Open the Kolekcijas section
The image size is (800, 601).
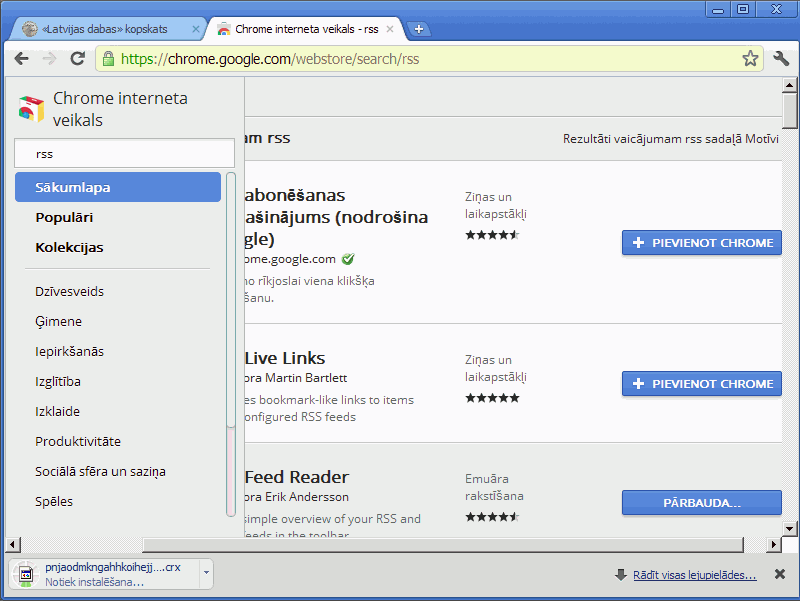69,247
